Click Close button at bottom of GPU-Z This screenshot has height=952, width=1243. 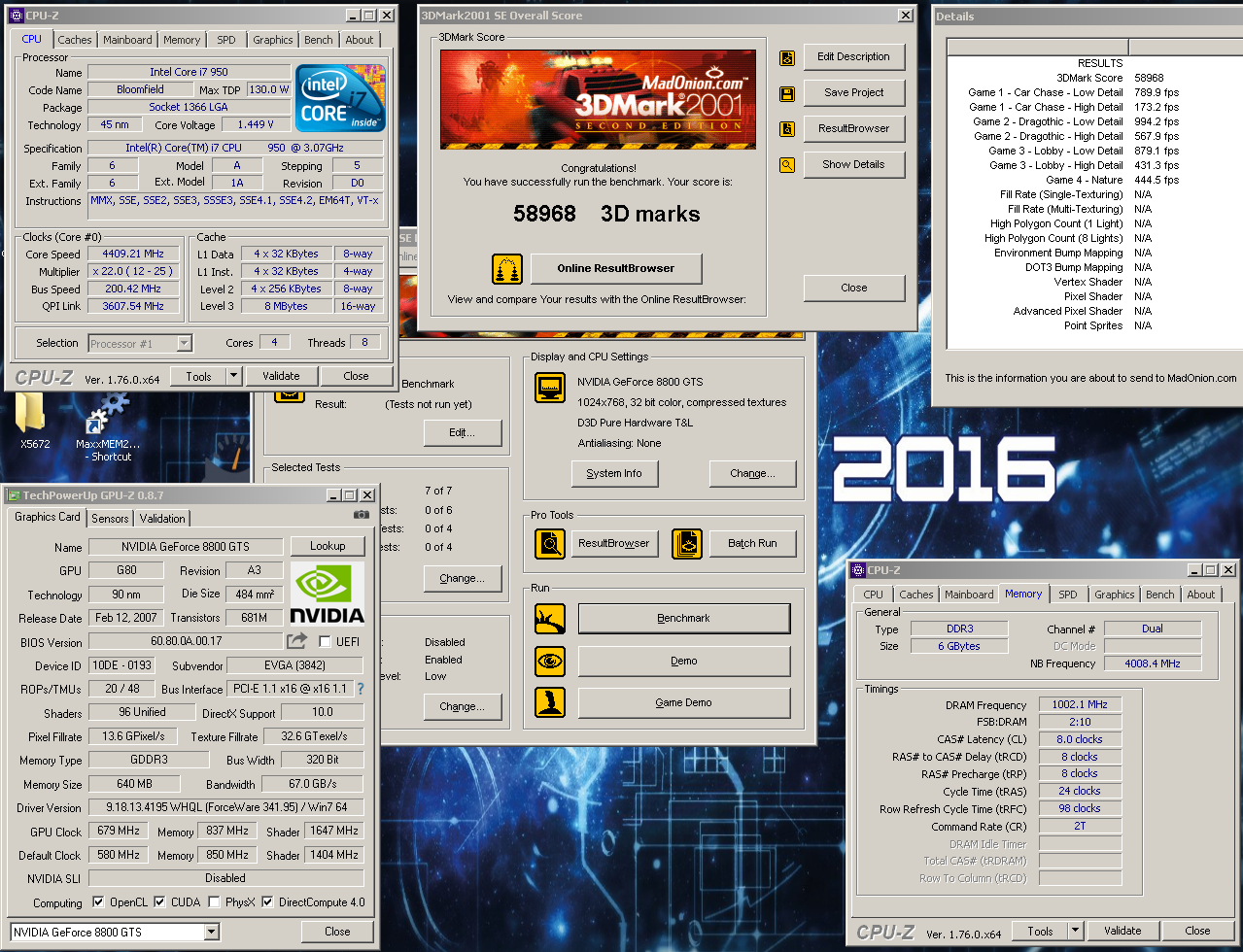pyautogui.click(x=337, y=932)
